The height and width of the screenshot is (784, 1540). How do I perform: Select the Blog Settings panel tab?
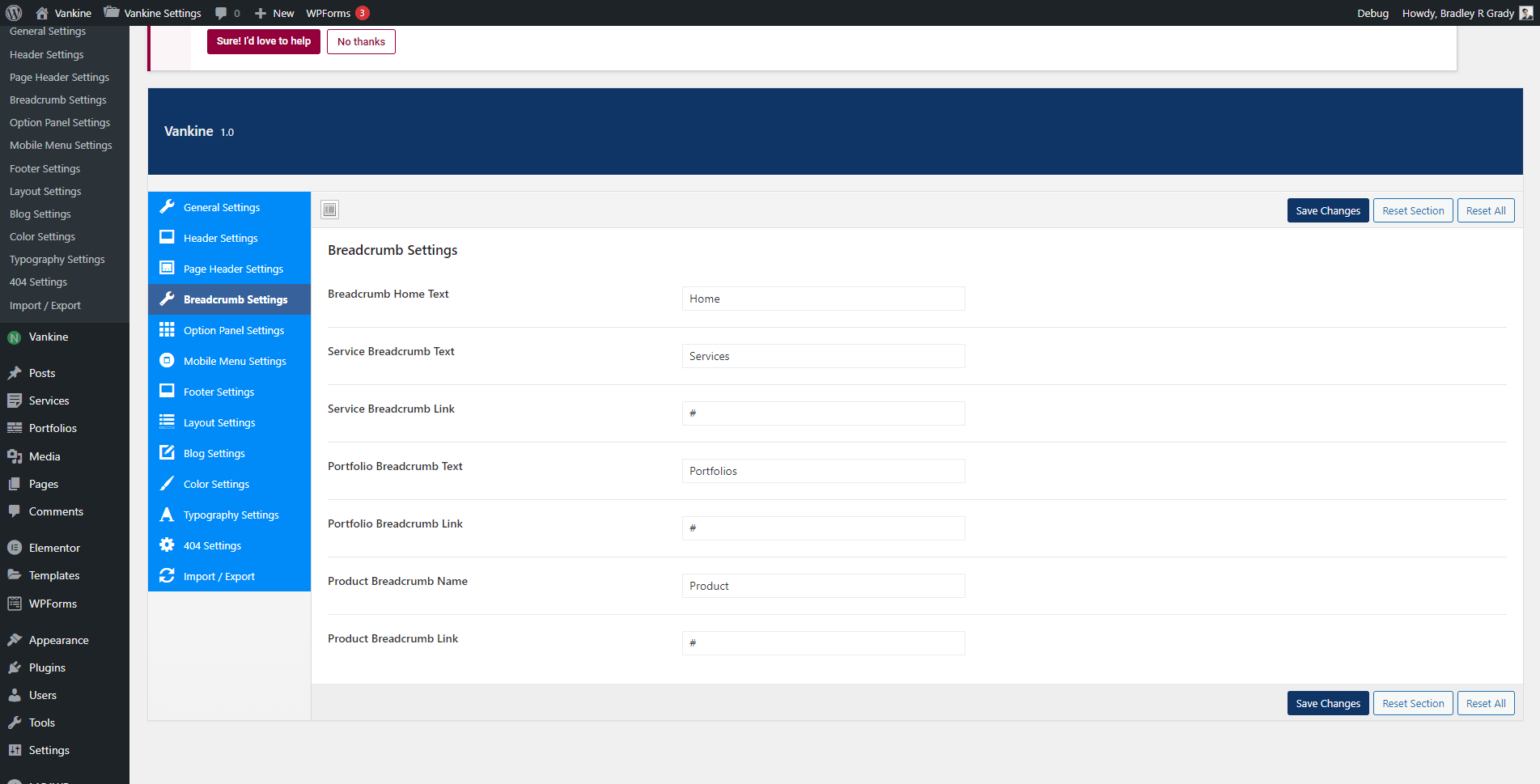214,453
